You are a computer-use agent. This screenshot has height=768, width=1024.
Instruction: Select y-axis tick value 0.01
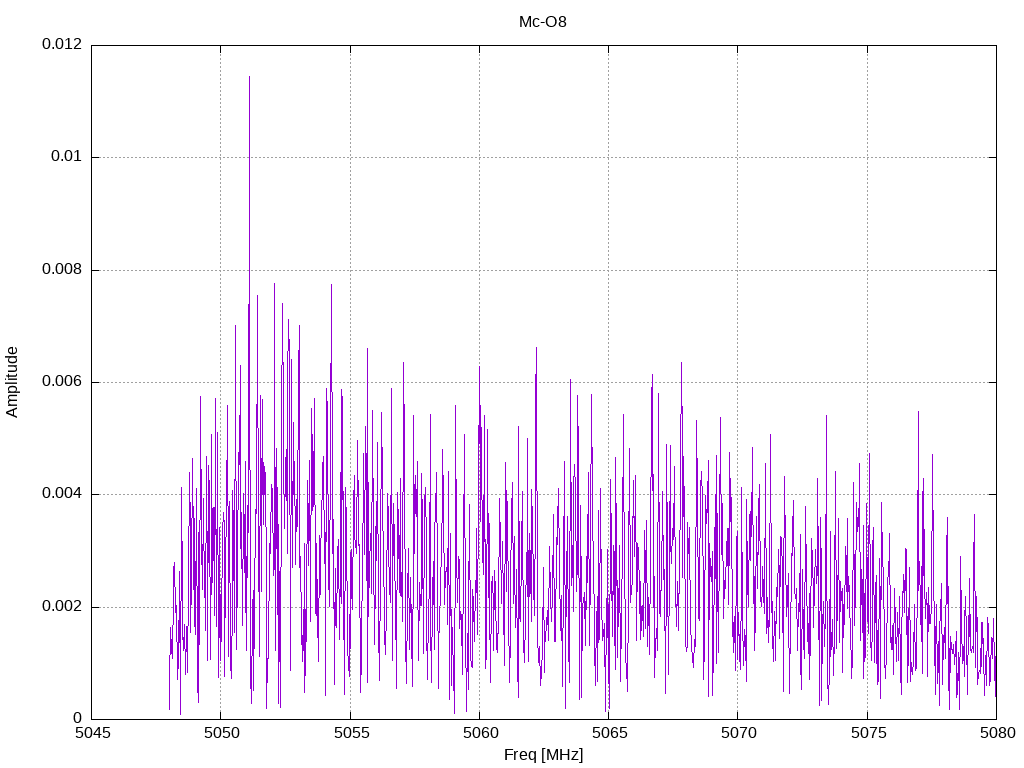click(x=67, y=157)
